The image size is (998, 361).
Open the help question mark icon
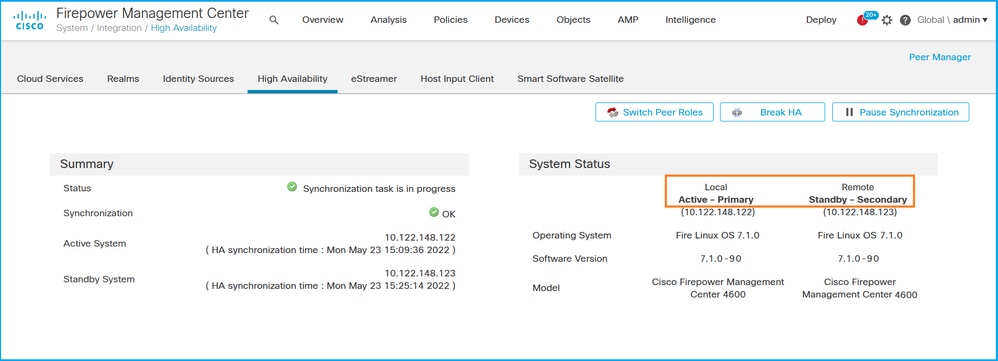(x=905, y=20)
